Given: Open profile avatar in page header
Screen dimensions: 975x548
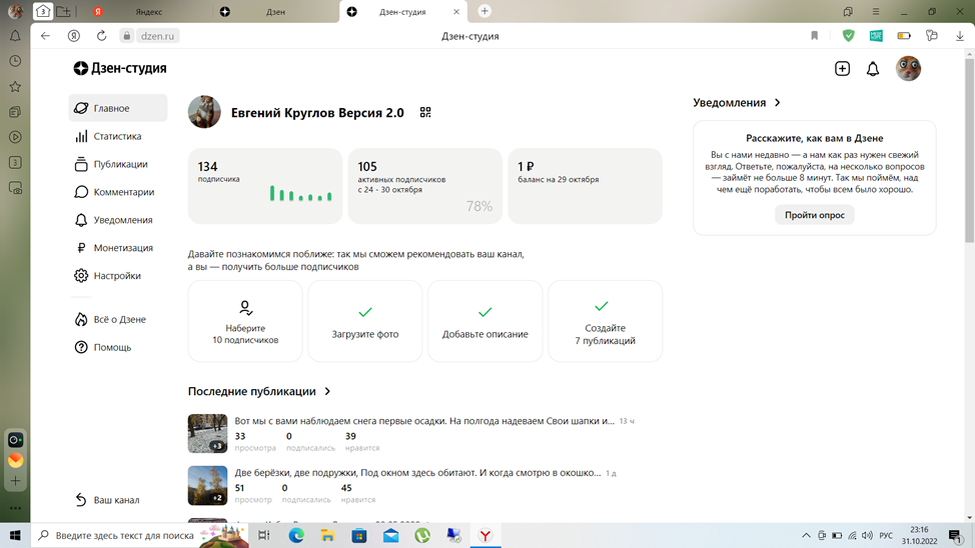Looking at the screenshot, I should 908,68.
